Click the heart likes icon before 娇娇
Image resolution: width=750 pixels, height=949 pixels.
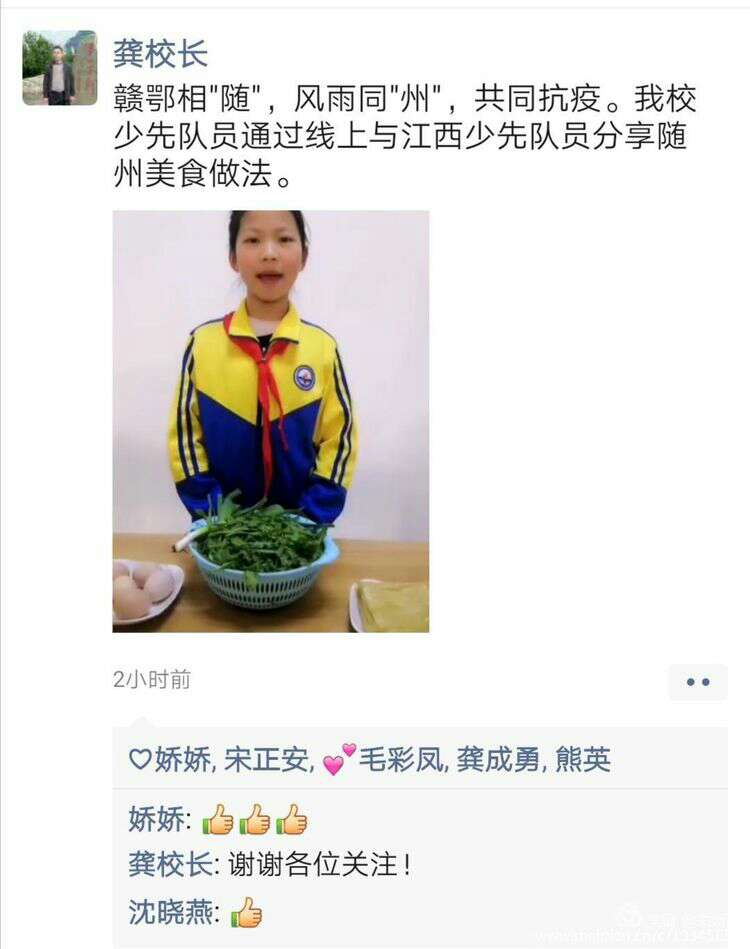140,758
